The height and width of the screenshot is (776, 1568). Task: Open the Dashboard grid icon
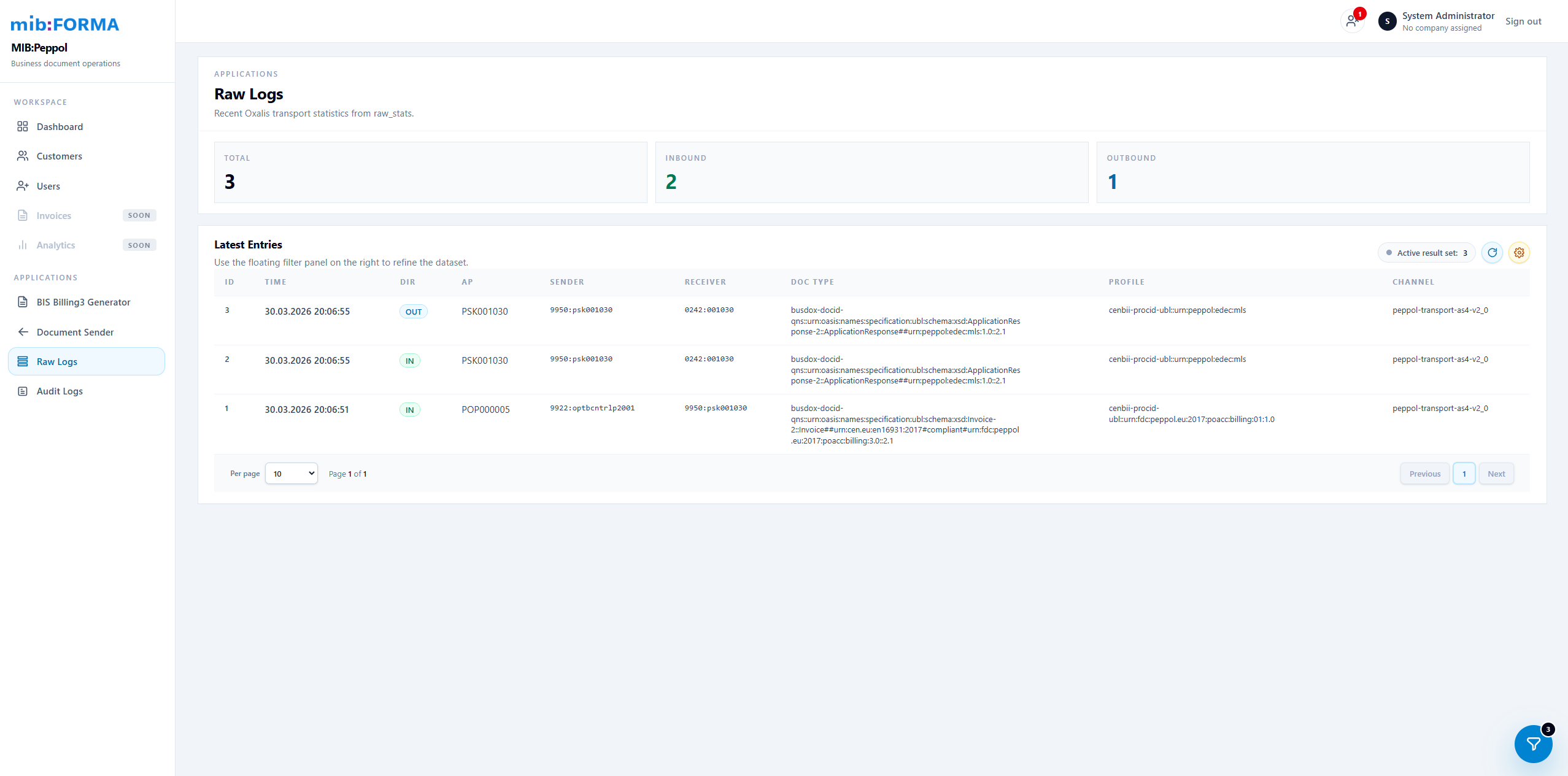click(23, 126)
